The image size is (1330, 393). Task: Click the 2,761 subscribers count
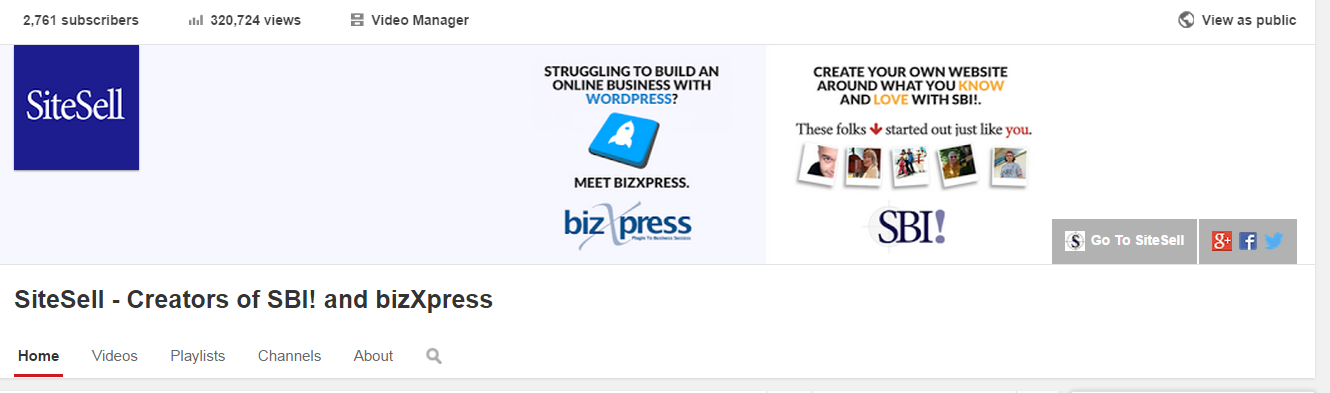click(81, 20)
